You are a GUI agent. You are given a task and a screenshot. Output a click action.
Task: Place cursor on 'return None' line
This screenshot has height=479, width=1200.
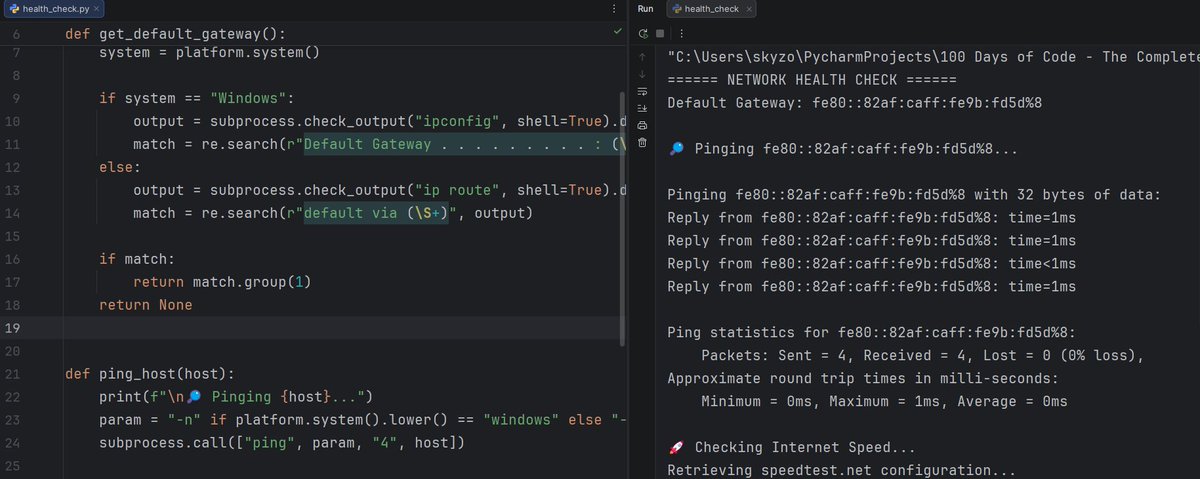(145, 305)
